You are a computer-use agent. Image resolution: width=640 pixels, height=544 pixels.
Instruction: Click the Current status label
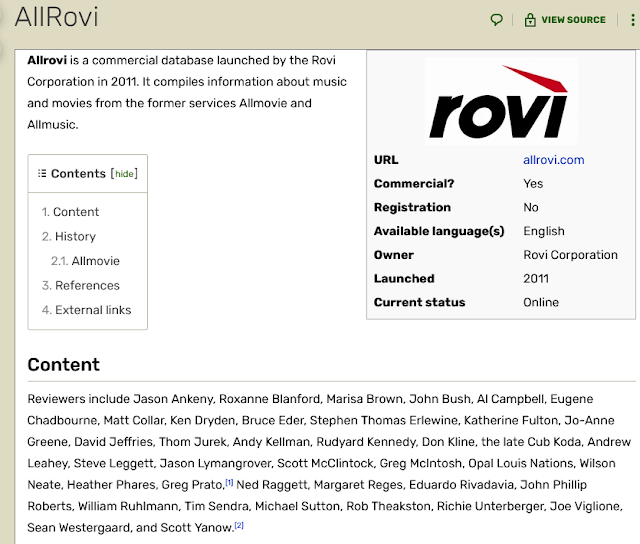[420, 302]
